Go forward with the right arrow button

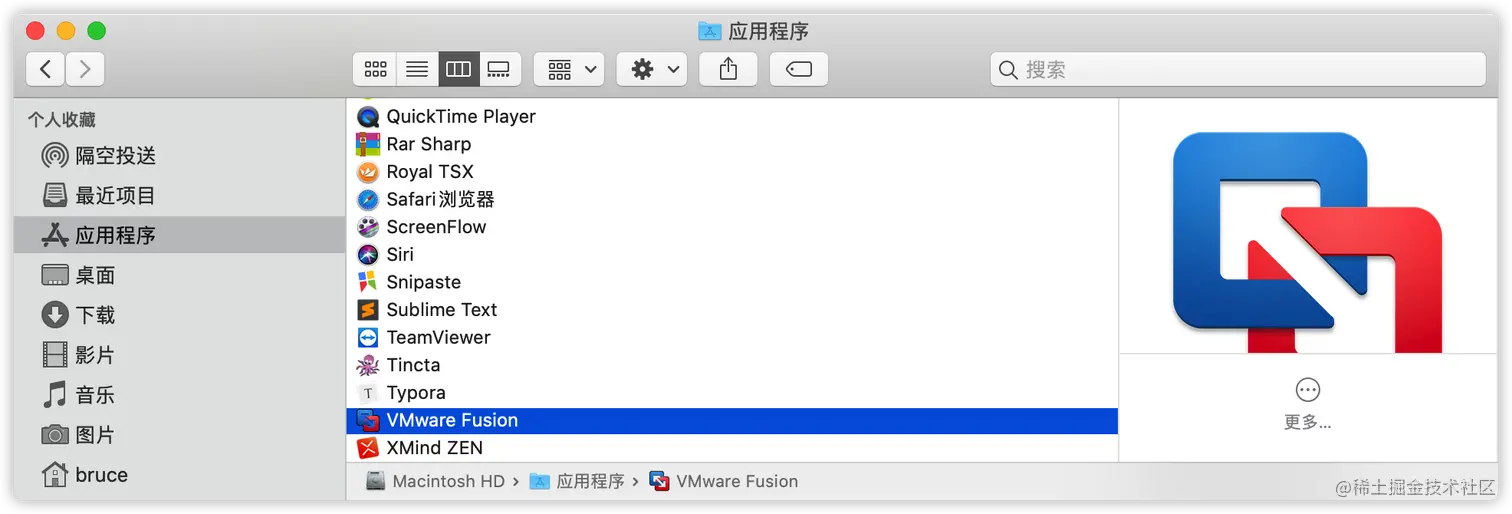pos(85,69)
